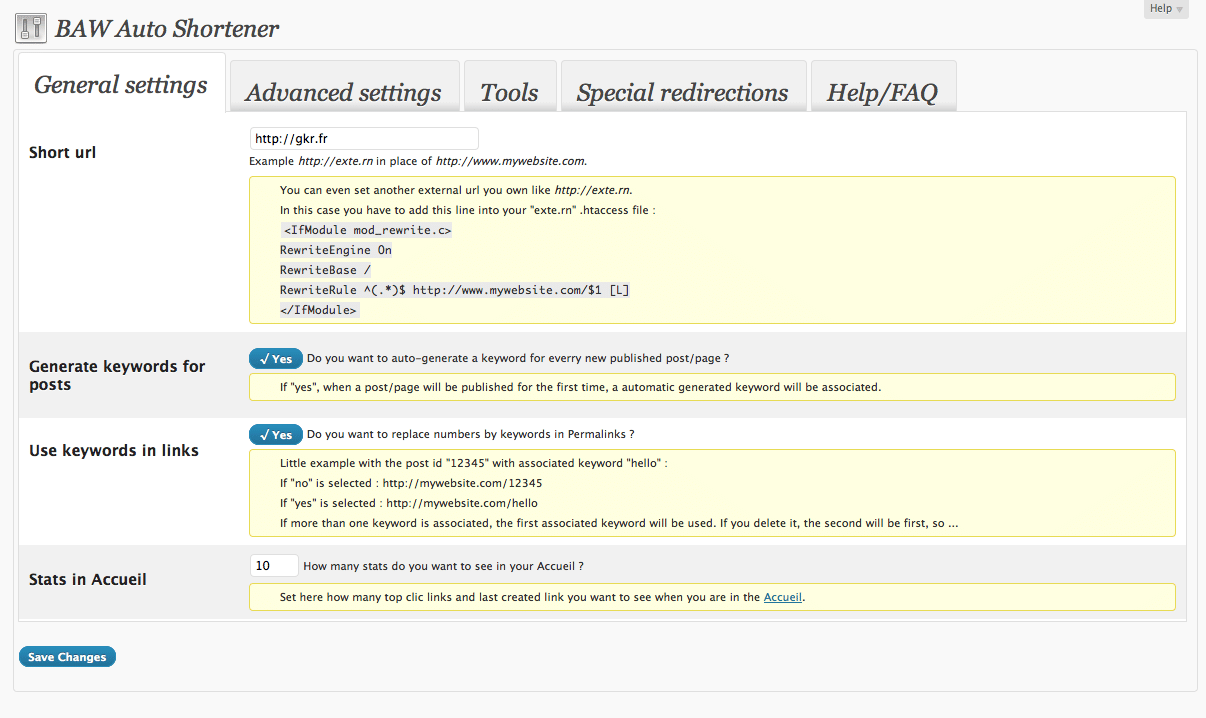
Task: Click 'If more than one keyword is associated' line
Action: click(620, 523)
